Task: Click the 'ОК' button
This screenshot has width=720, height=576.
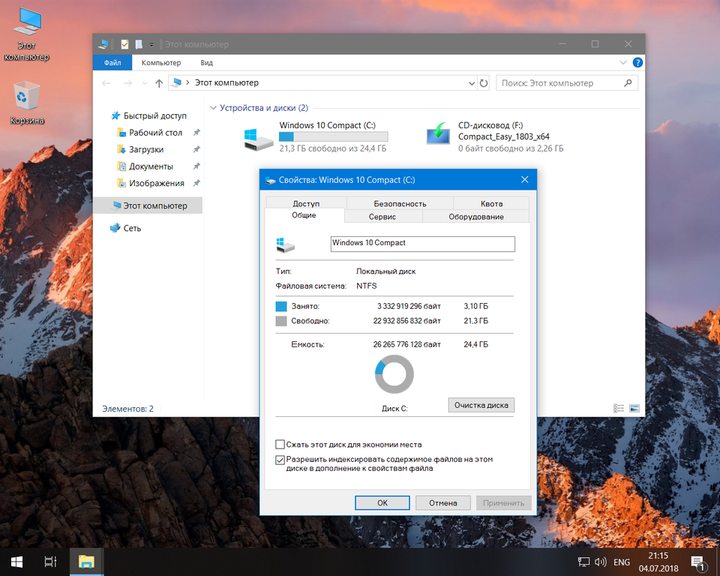Action: pos(382,503)
